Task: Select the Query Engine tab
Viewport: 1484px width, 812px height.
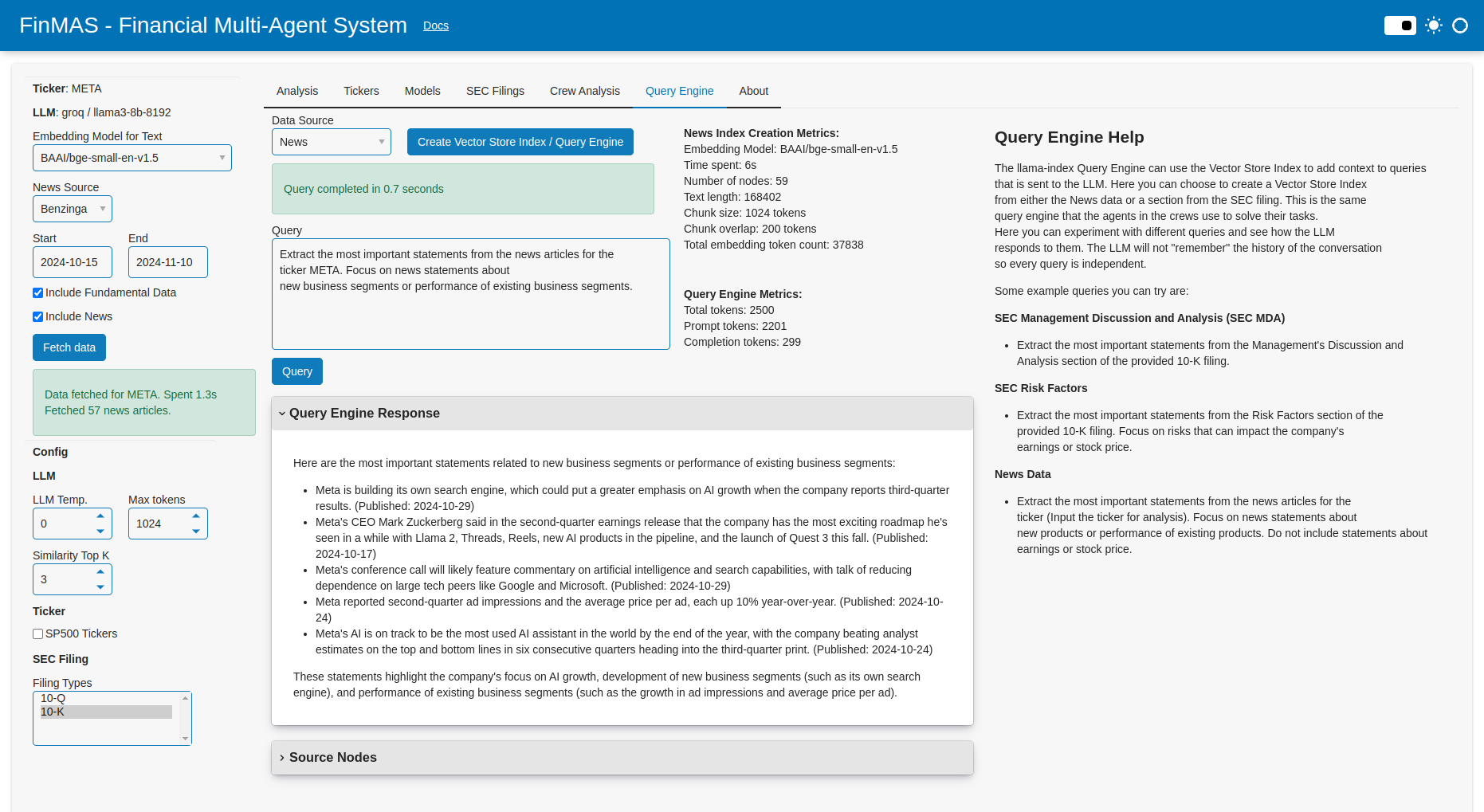Action: click(x=680, y=91)
